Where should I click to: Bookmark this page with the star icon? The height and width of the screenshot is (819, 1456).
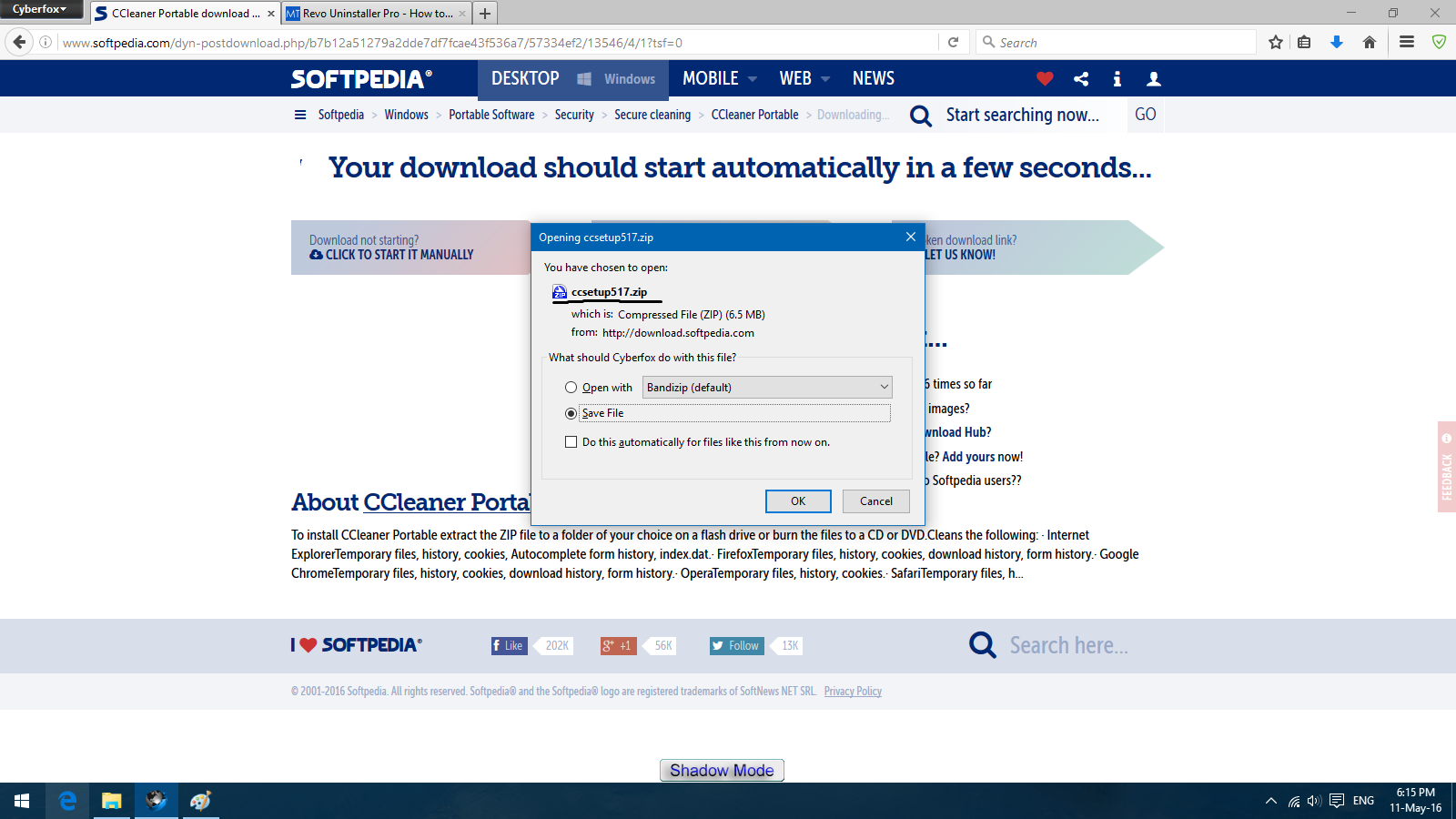pyautogui.click(x=1276, y=42)
